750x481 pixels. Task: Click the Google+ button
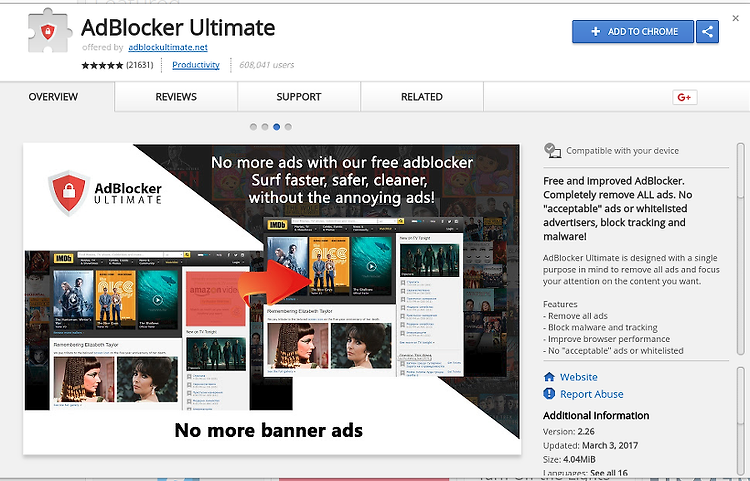[684, 97]
